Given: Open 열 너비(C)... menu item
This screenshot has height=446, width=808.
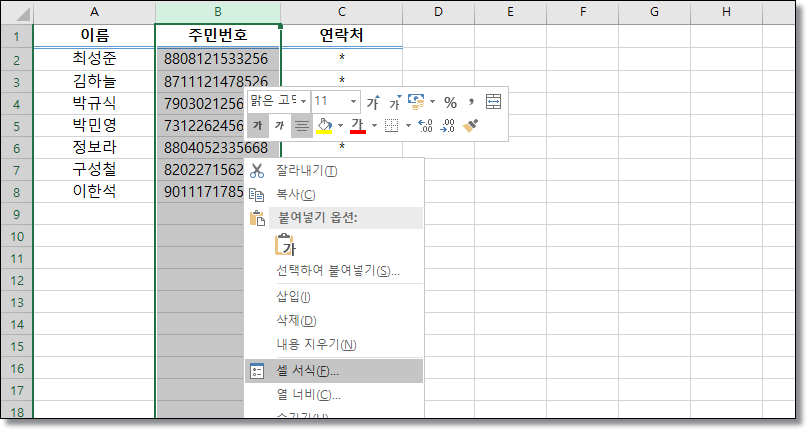Looking at the screenshot, I should tap(334, 394).
